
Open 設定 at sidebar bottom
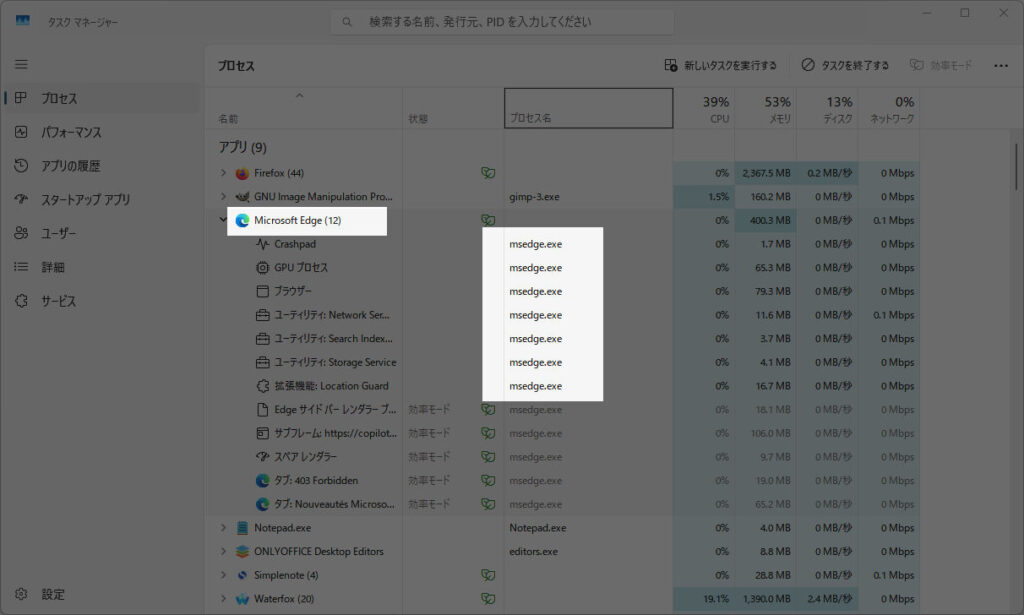coord(101,594)
